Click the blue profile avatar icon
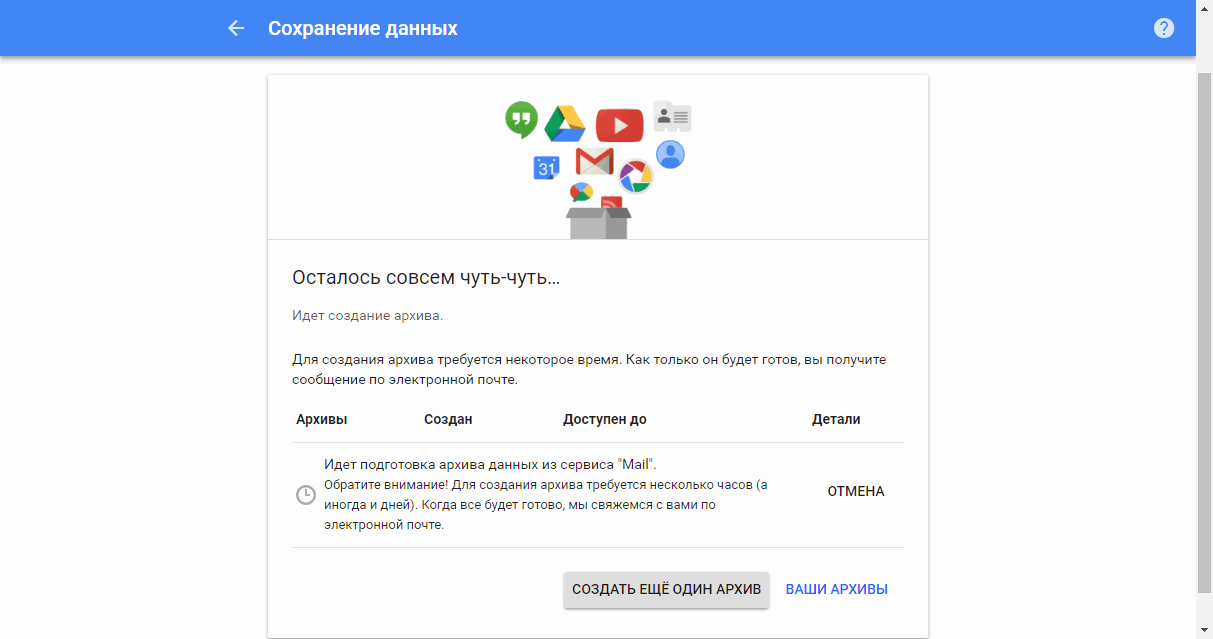 click(670, 154)
